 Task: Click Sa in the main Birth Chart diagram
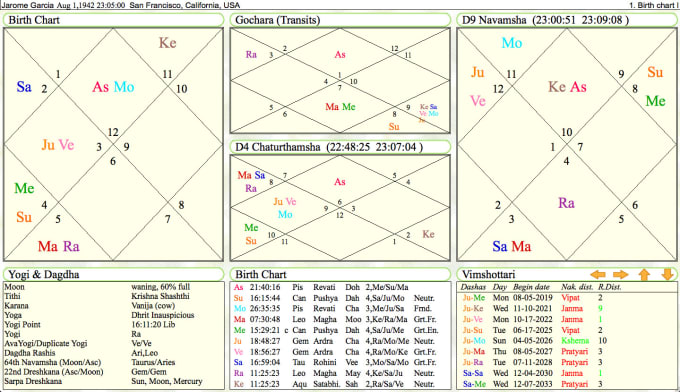click(24, 87)
